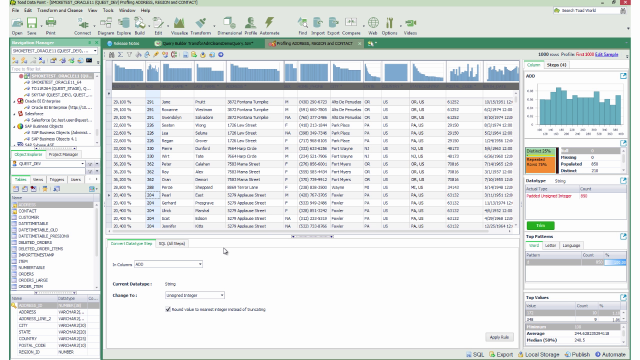Open the Tools menu
Viewport: 640px width, 360px height.
(x=108, y=10)
